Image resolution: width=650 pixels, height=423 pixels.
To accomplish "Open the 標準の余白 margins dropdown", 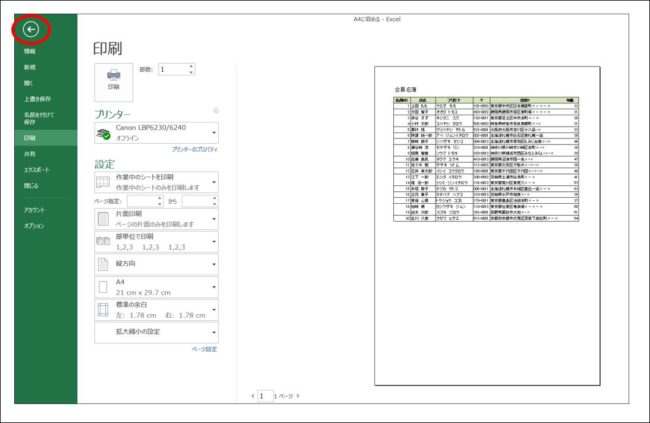I will [156, 310].
